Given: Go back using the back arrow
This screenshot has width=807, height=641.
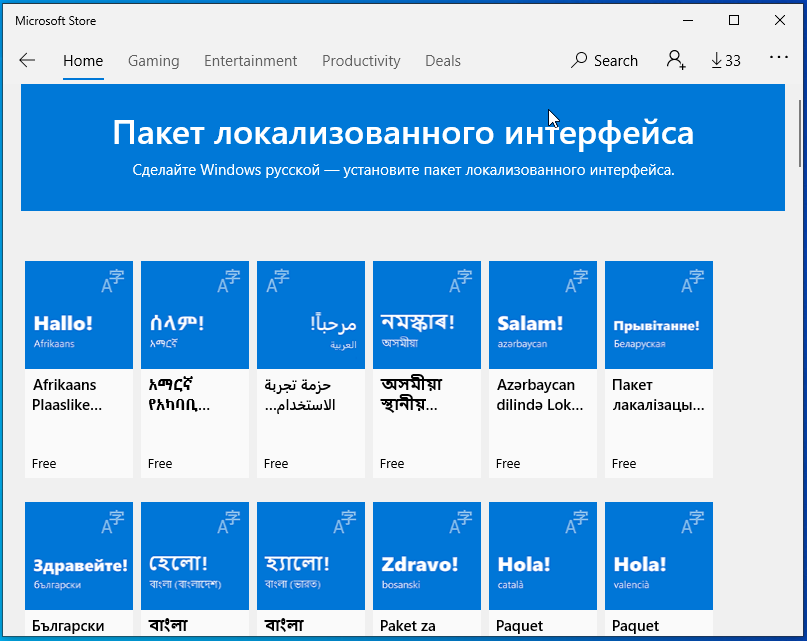Looking at the screenshot, I should (x=27, y=60).
